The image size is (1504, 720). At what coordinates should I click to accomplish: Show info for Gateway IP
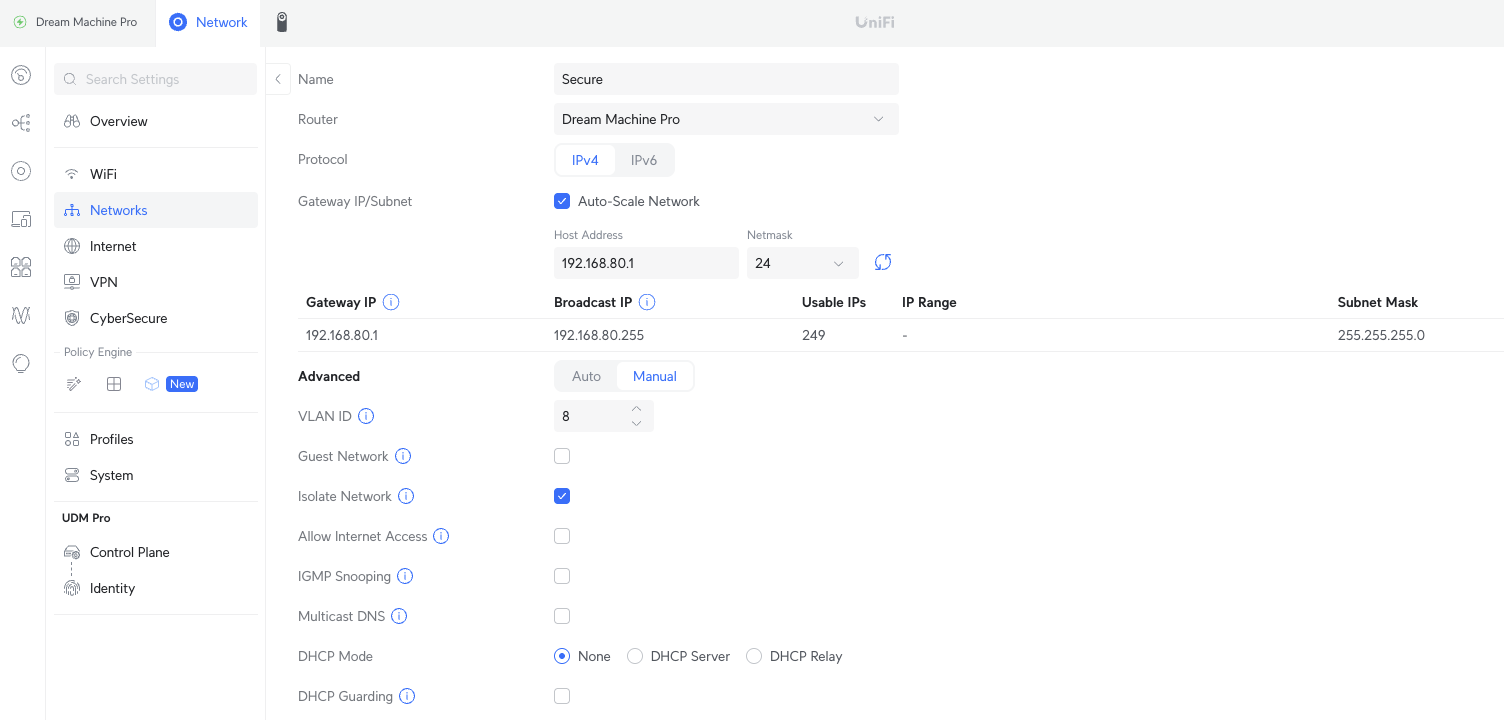click(x=392, y=302)
